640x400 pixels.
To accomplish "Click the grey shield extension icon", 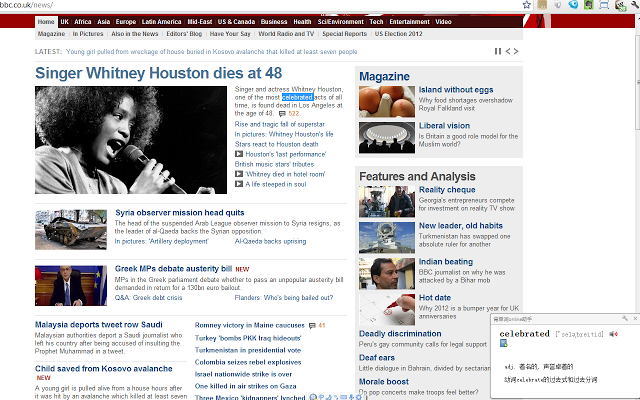I will click(x=558, y=5).
